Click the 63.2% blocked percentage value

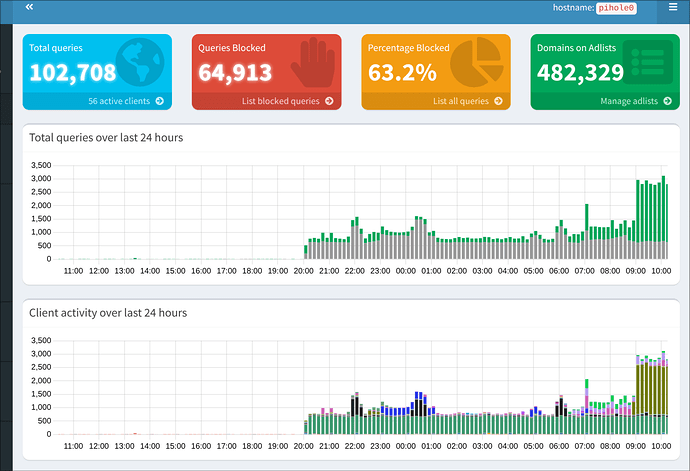click(x=402, y=72)
